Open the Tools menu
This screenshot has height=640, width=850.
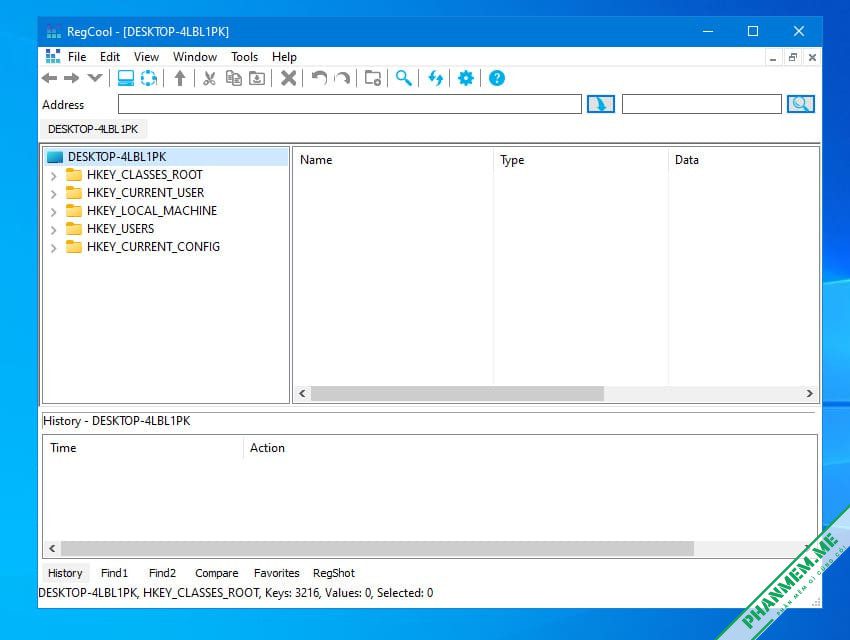pos(244,57)
